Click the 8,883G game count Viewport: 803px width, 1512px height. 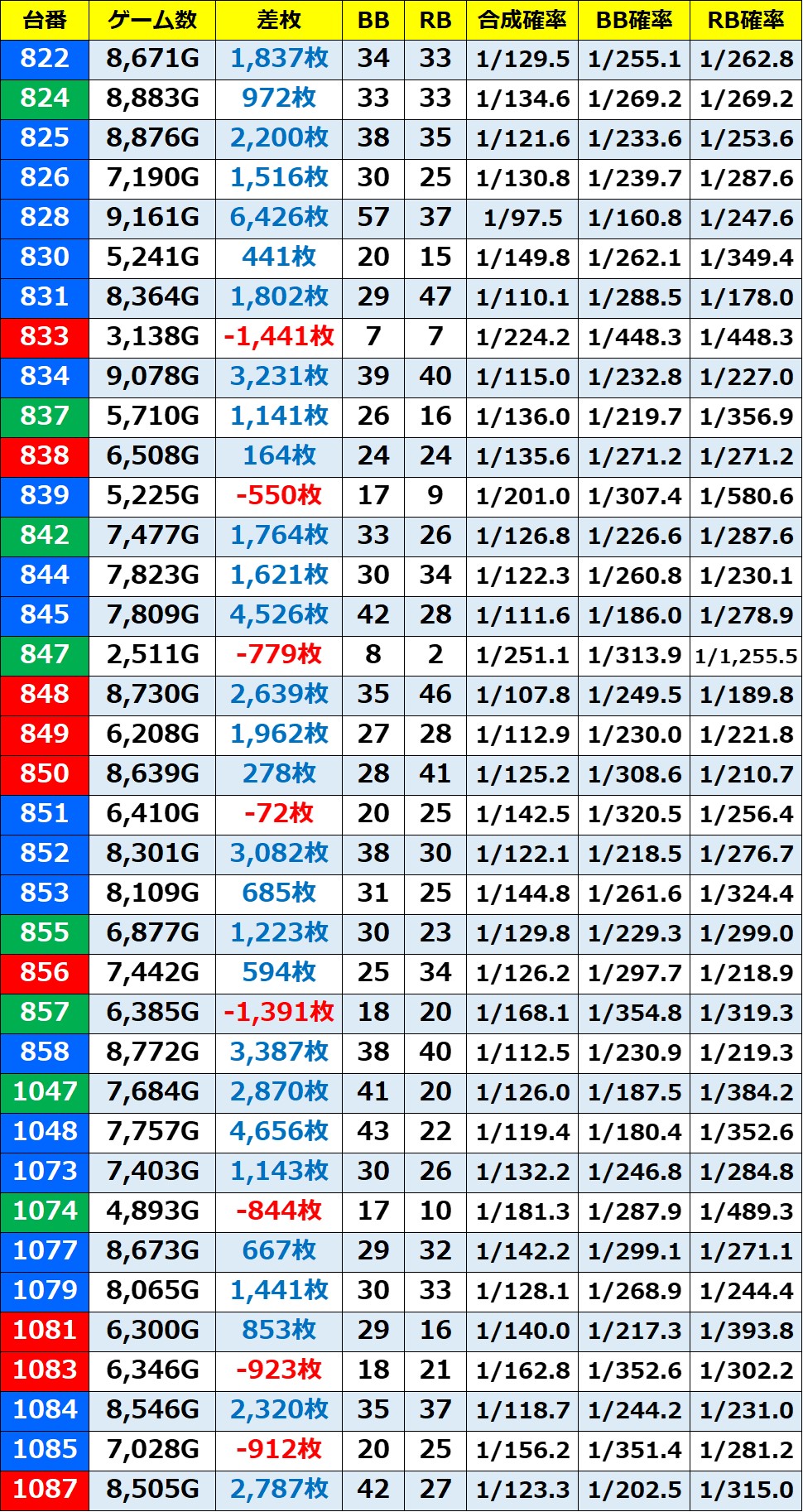(152, 99)
